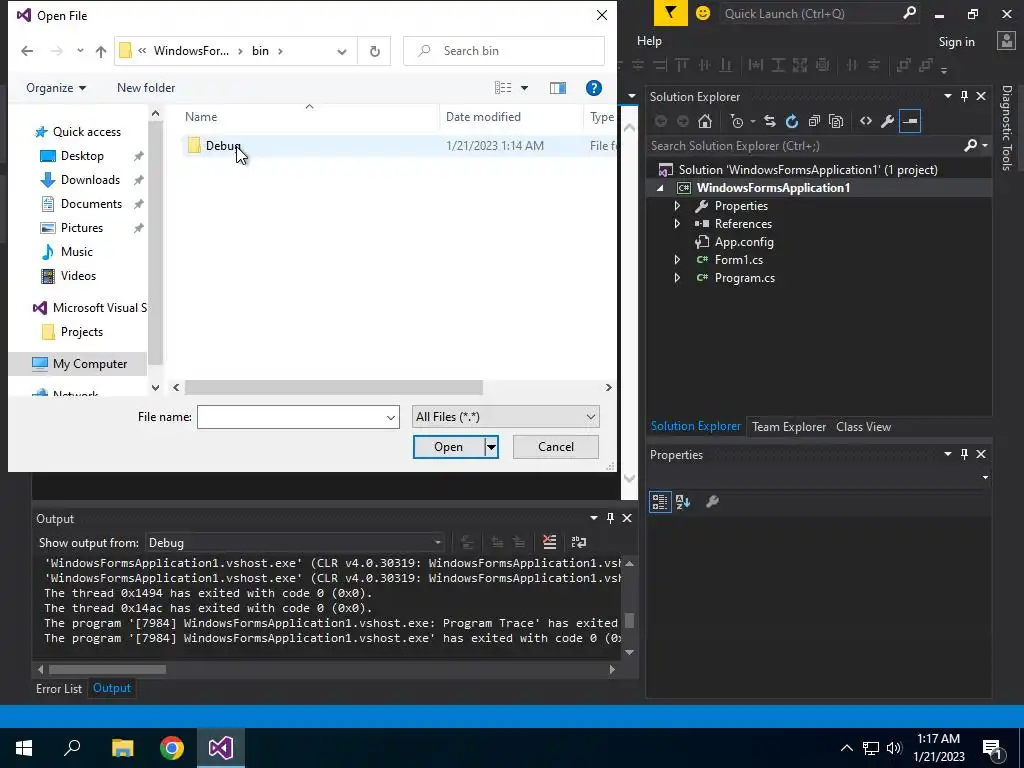The image size is (1024, 768).
Task: Click the Open button in dialog
Action: pos(449,447)
